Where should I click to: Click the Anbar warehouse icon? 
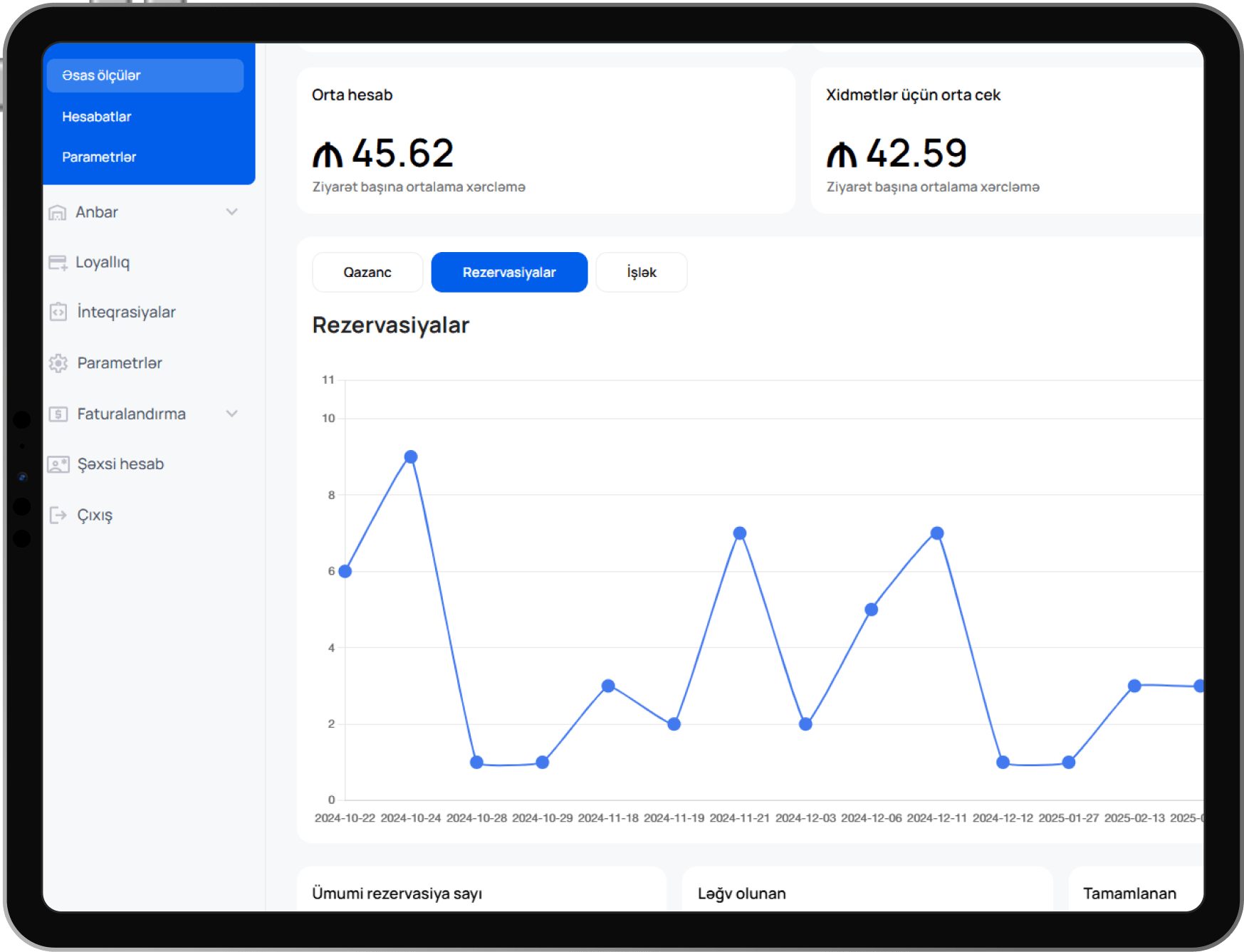pyautogui.click(x=57, y=212)
